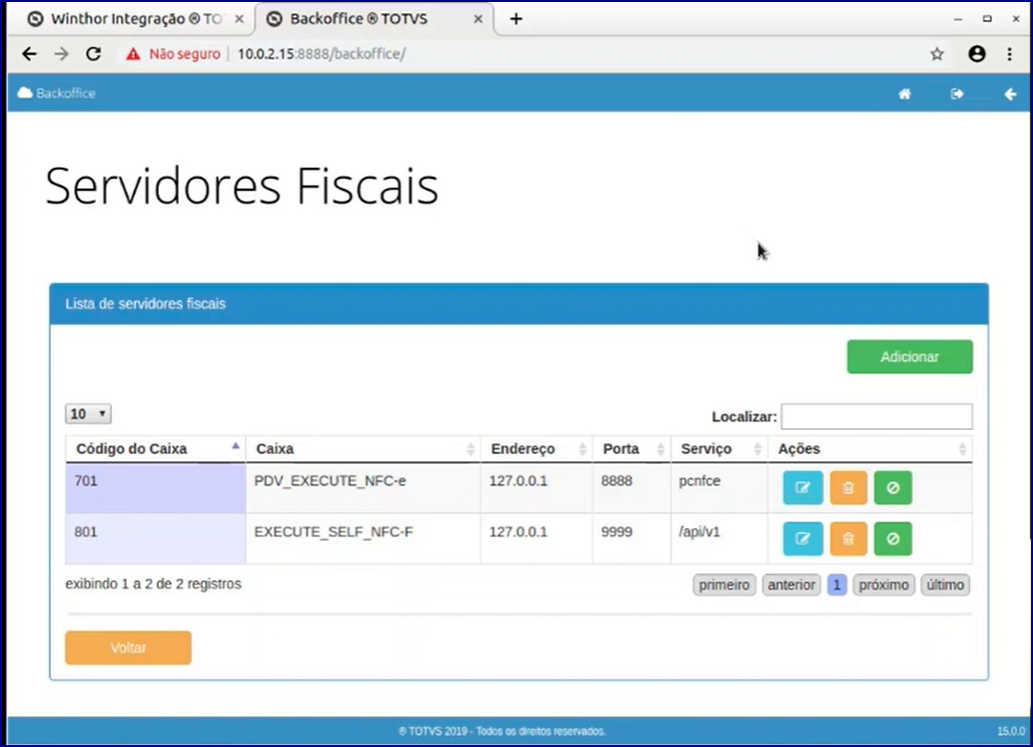This screenshot has height=747, width=1033.
Task: Click the logout icon in blue header
Action: pos(957,94)
